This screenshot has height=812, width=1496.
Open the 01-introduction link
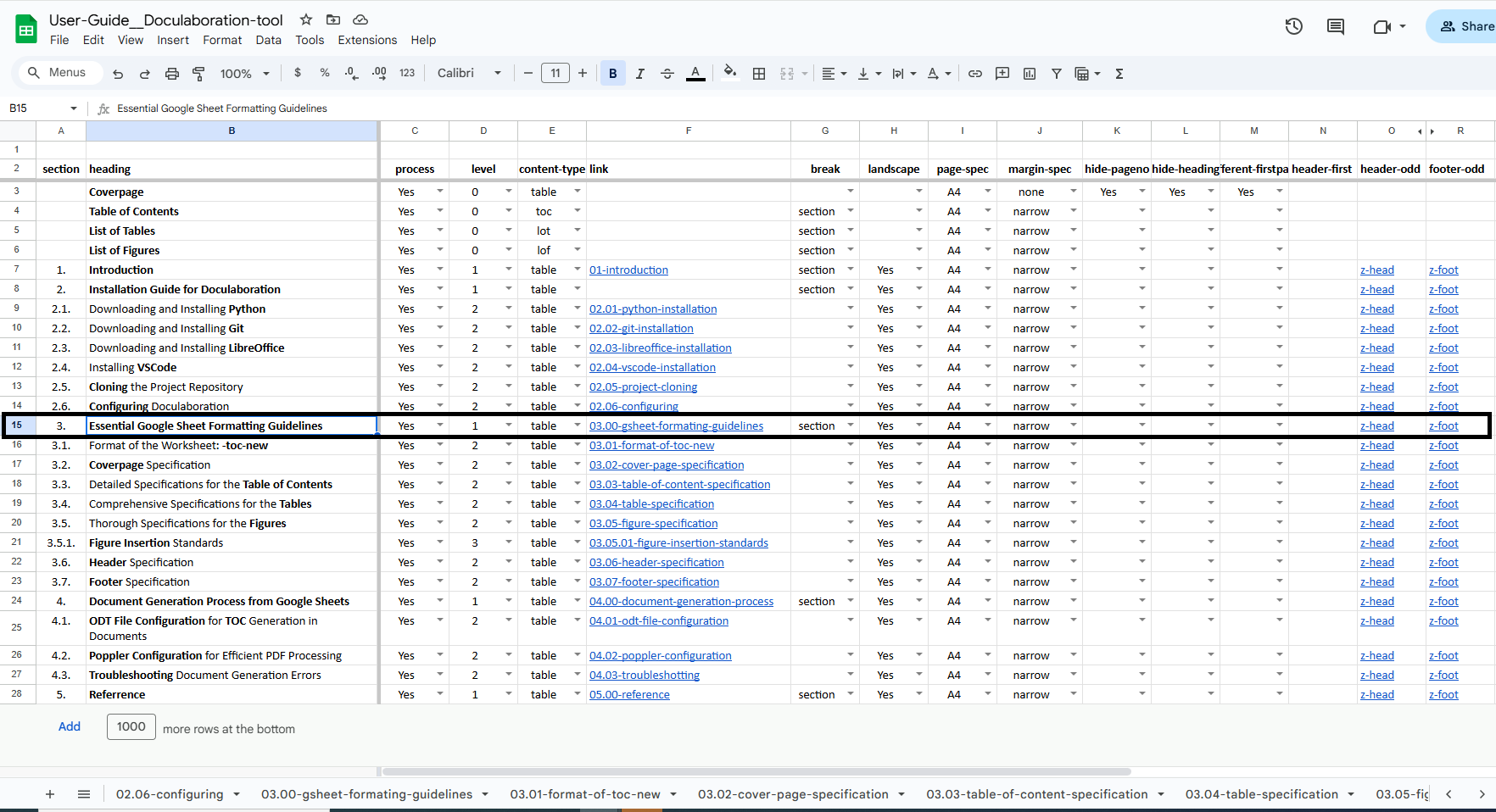coord(628,270)
